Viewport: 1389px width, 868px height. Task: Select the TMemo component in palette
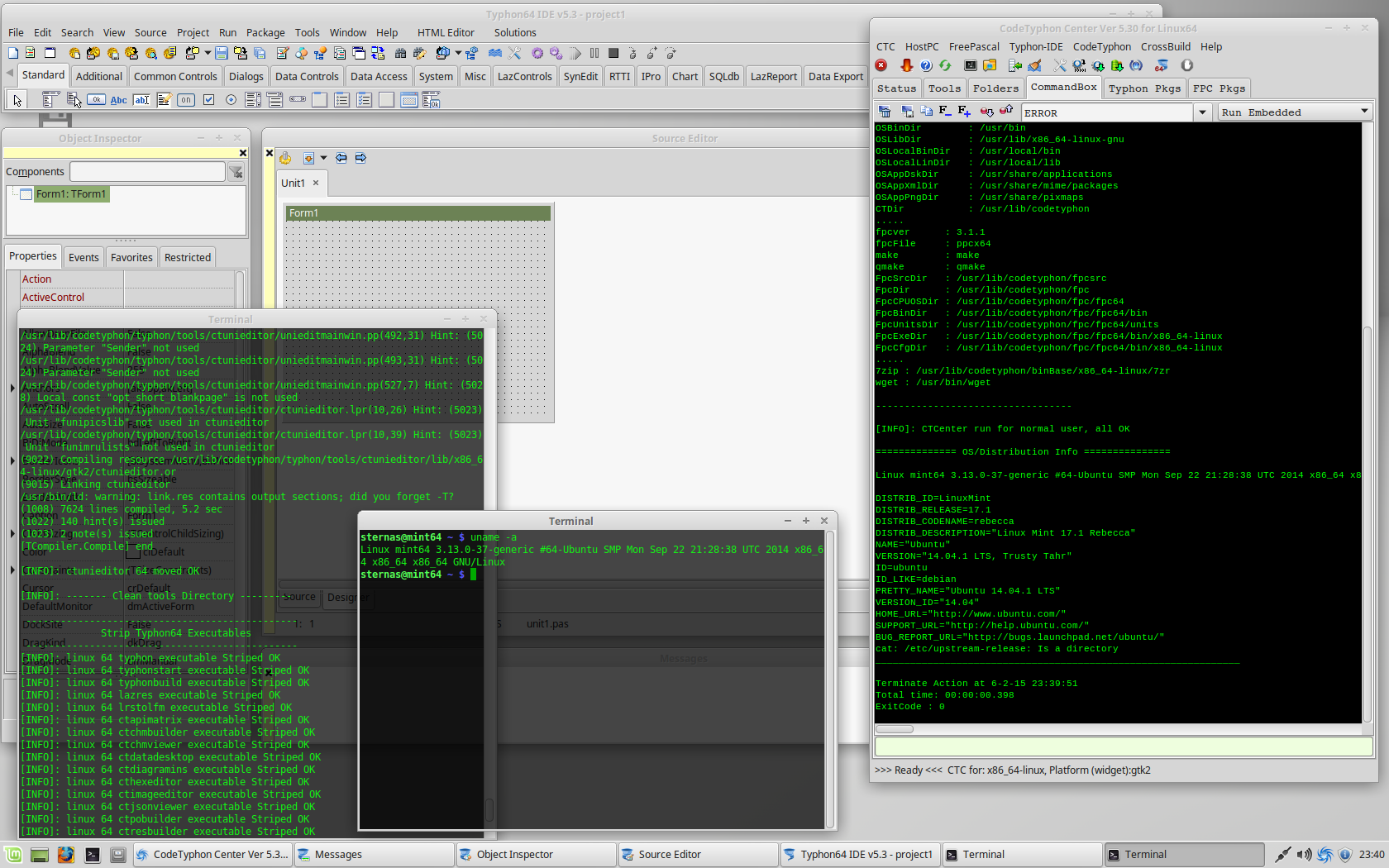click(x=164, y=100)
